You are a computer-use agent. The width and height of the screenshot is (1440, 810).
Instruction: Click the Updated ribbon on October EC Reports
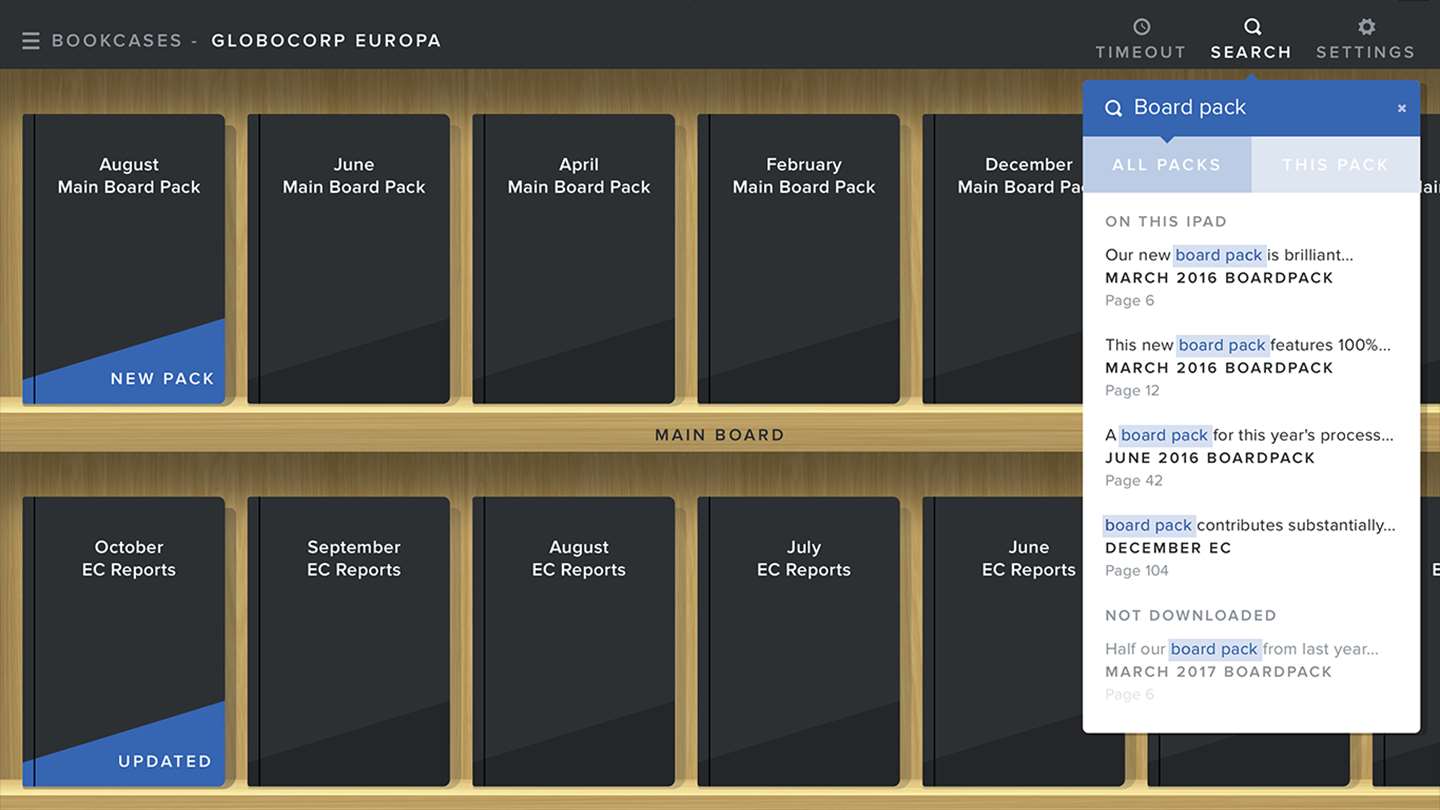point(165,762)
